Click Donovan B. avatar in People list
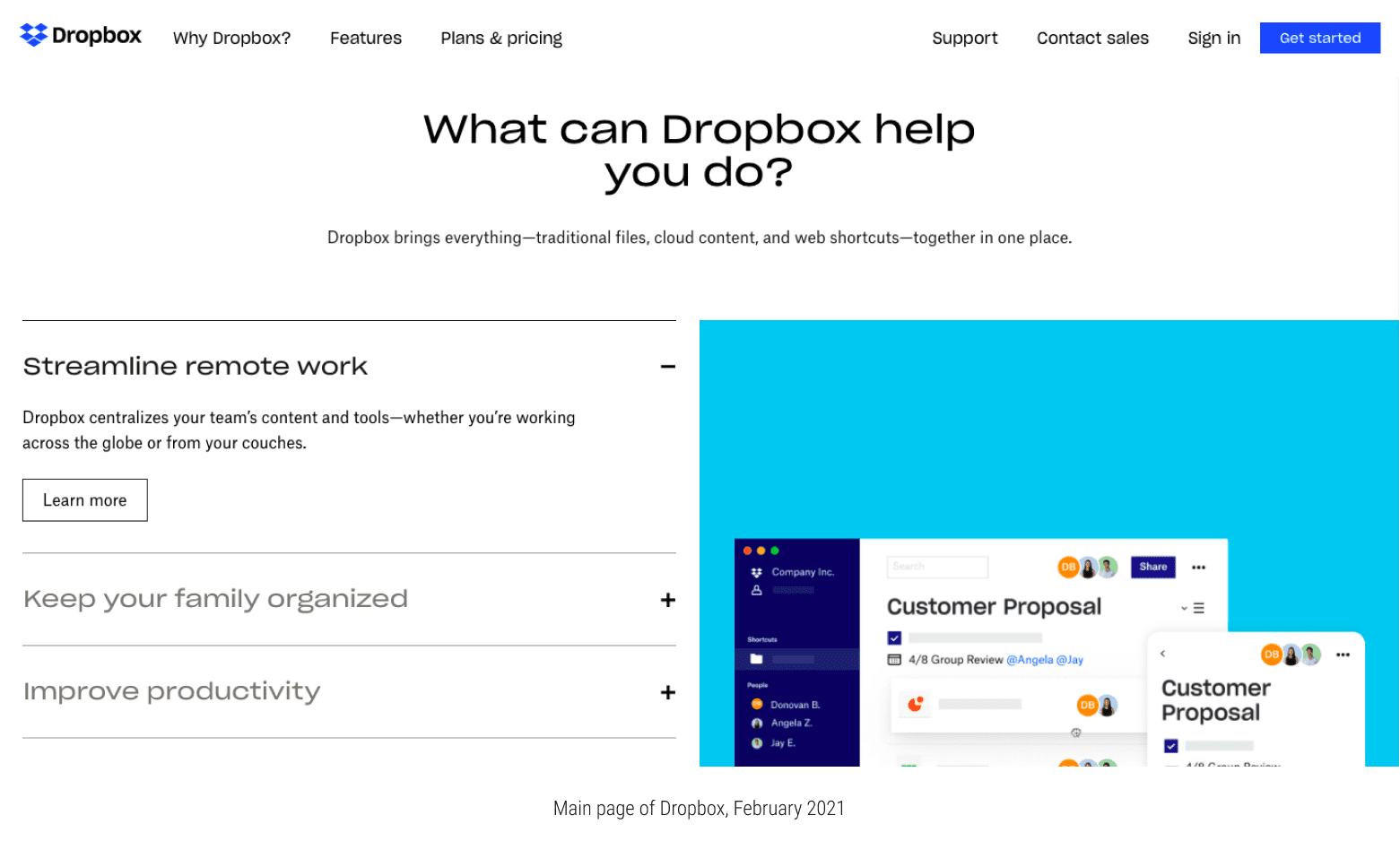1400x850 pixels. [757, 705]
